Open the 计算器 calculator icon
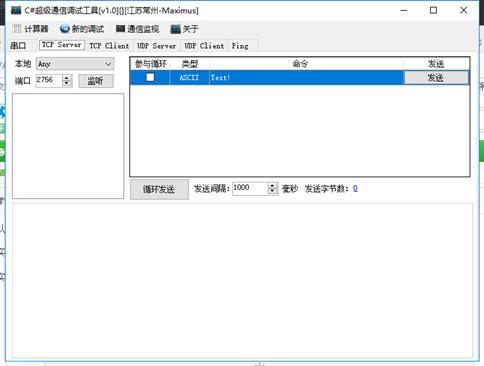Viewport: 484px width, 366px height. [17, 29]
